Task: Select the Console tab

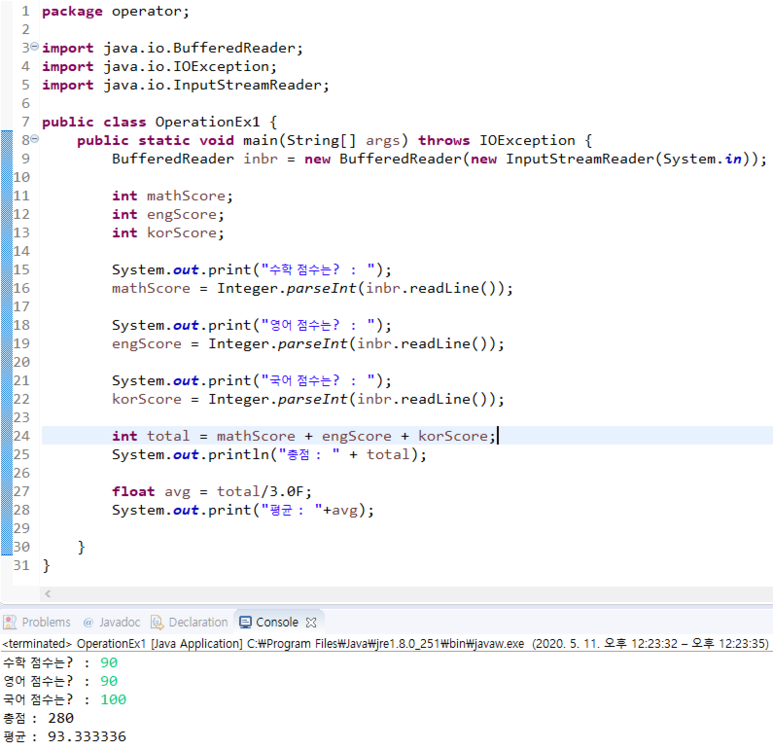Action: tap(277, 622)
